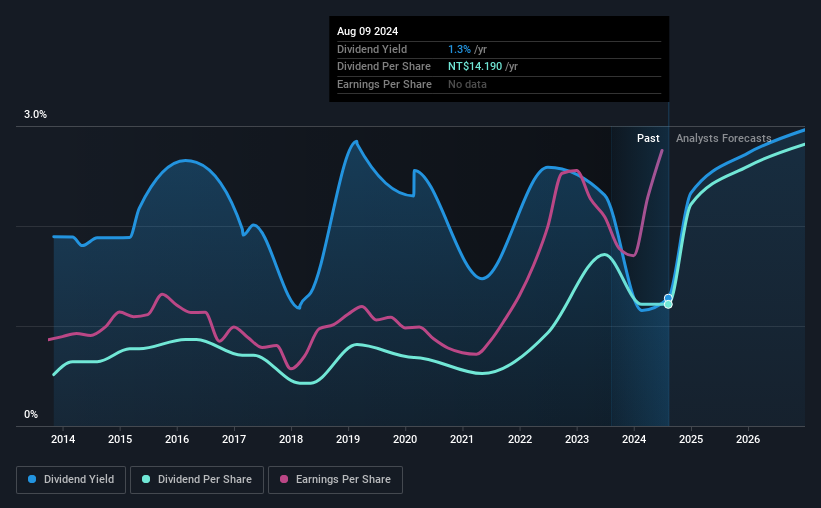Select the 'Past' label on the chart
This screenshot has height=508, width=821.
coord(648,138)
